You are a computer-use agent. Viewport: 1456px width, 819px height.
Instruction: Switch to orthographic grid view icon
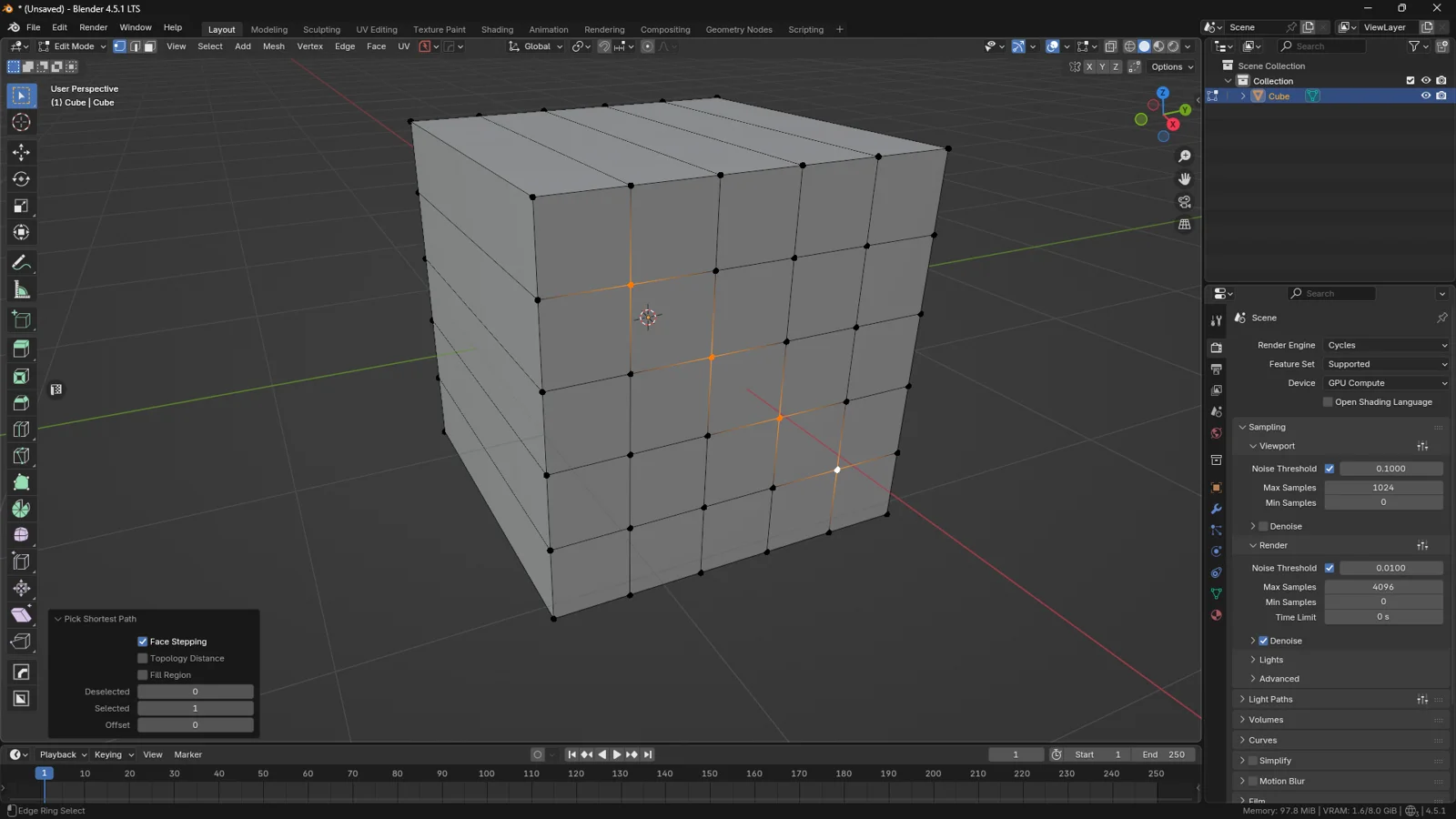click(1184, 225)
